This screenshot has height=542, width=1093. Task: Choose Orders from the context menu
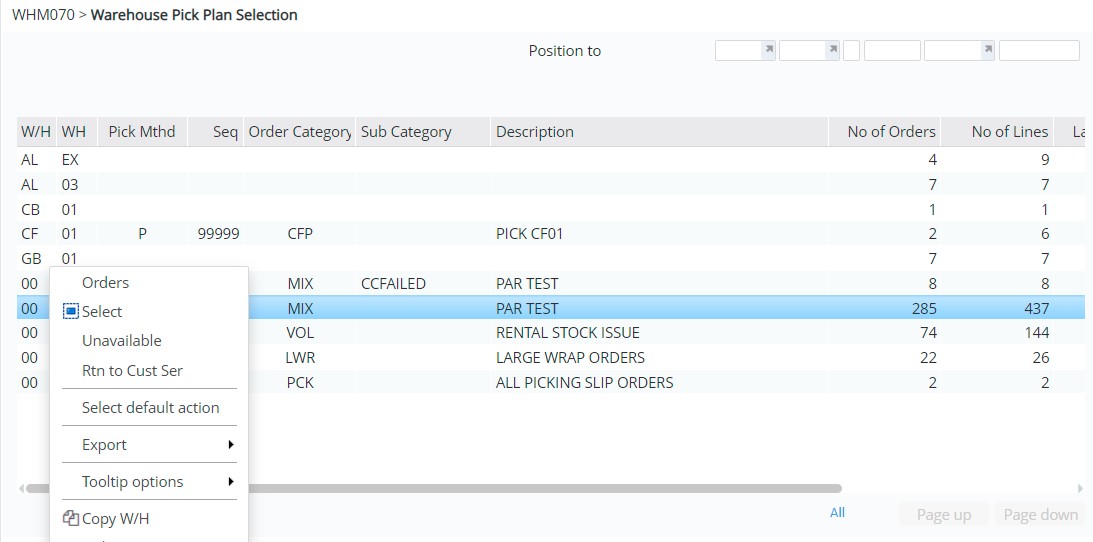tap(105, 283)
